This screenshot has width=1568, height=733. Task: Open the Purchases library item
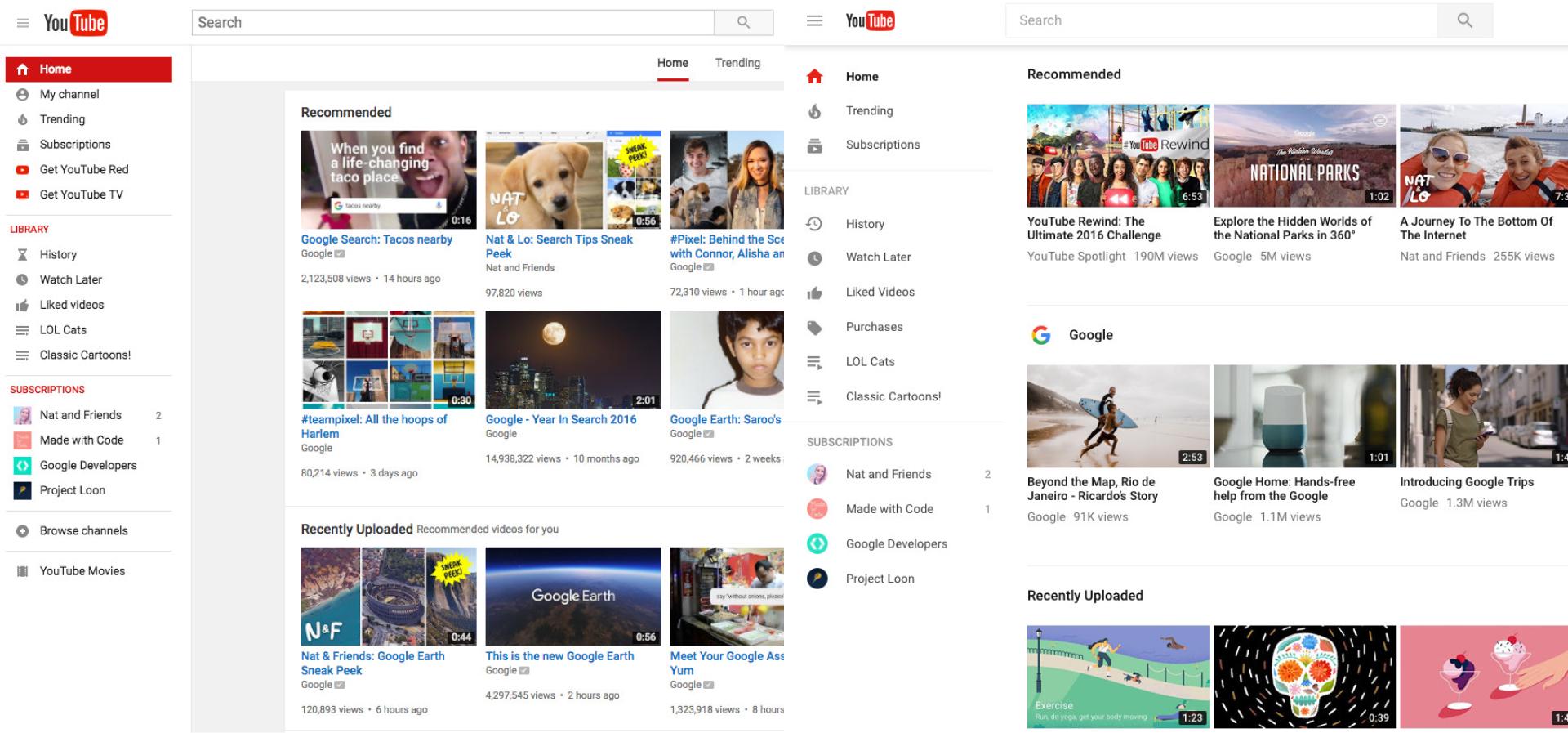[874, 327]
